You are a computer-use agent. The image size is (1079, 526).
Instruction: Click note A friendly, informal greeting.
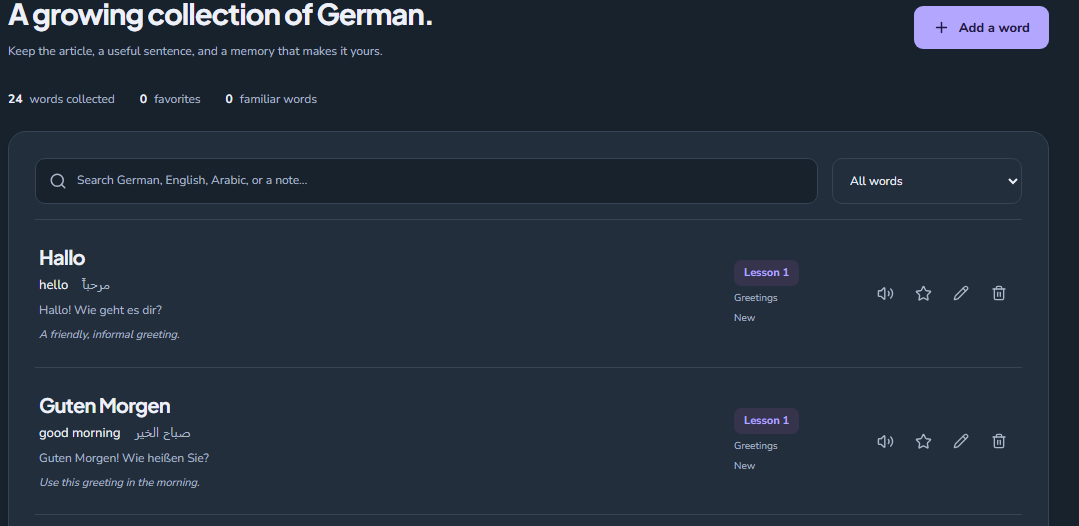[x=109, y=335]
